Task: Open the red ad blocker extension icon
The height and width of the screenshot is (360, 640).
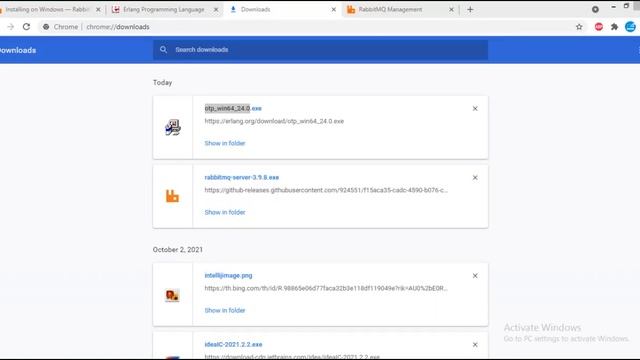Action: (598, 27)
